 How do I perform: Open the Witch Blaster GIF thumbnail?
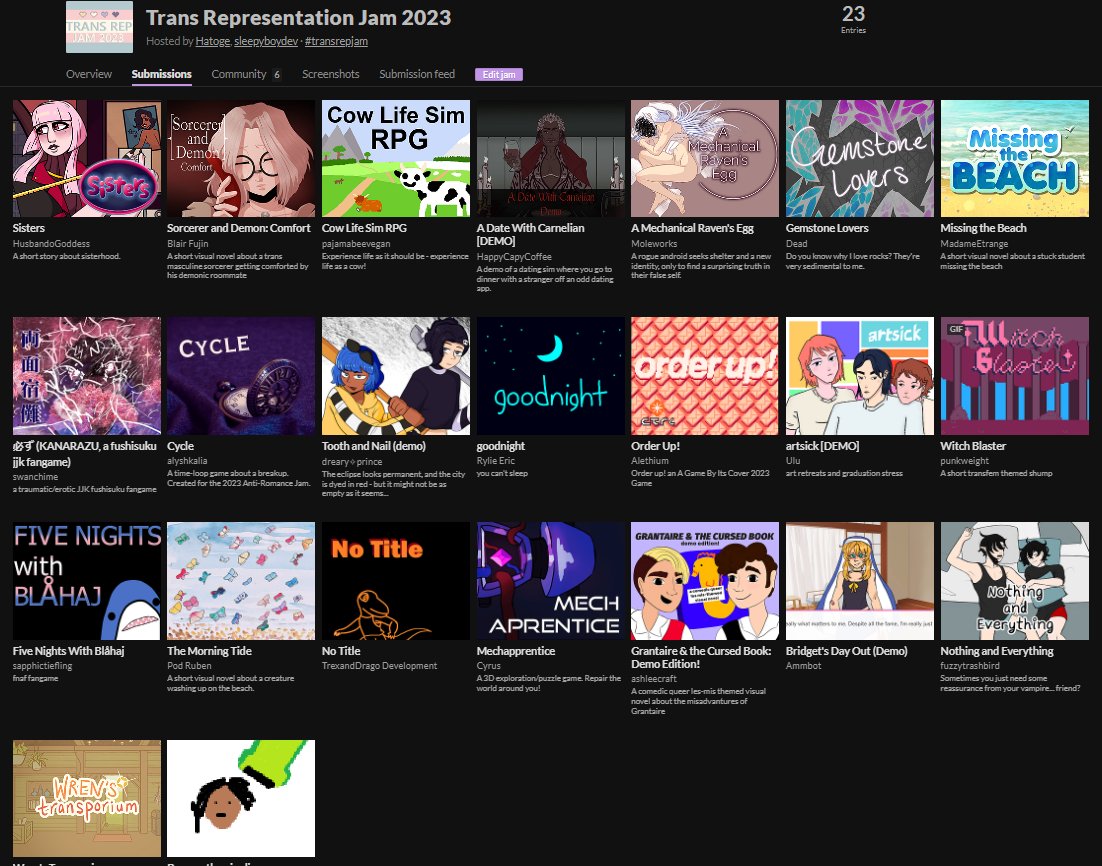[x=1014, y=376]
